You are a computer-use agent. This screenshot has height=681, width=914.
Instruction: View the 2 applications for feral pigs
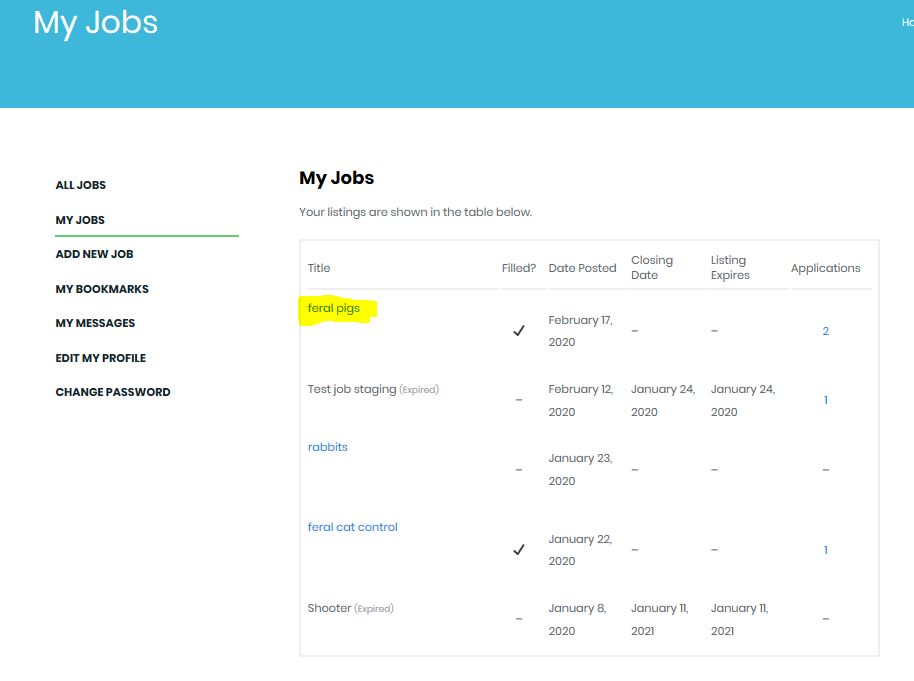(x=825, y=331)
